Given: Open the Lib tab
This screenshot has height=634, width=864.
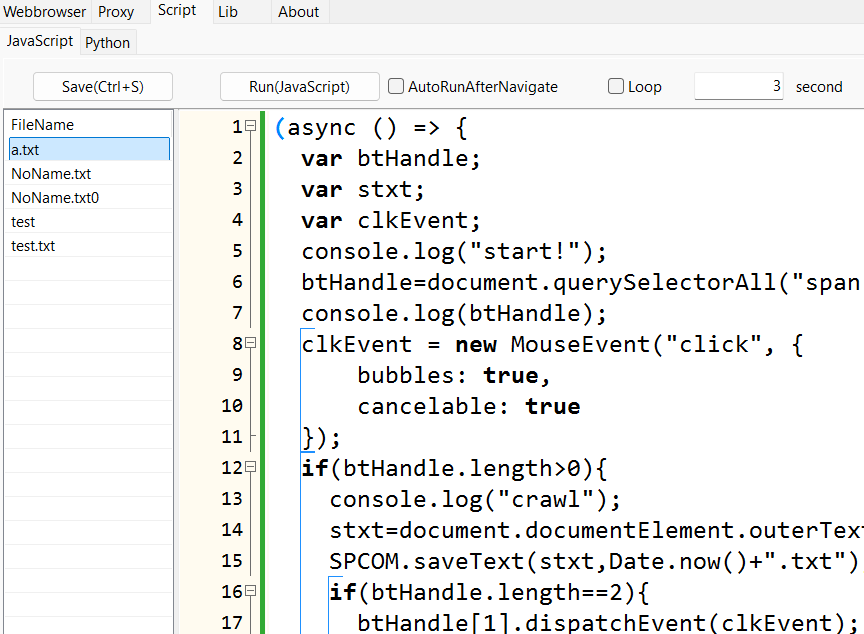Looking at the screenshot, I should [x=228, y=12].
